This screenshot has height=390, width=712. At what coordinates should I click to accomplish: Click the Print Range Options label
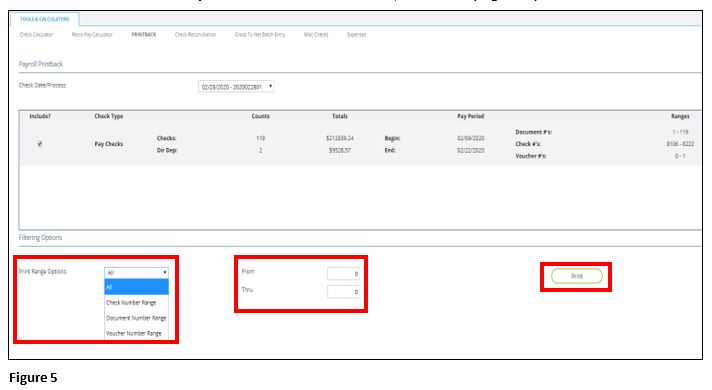43,272
